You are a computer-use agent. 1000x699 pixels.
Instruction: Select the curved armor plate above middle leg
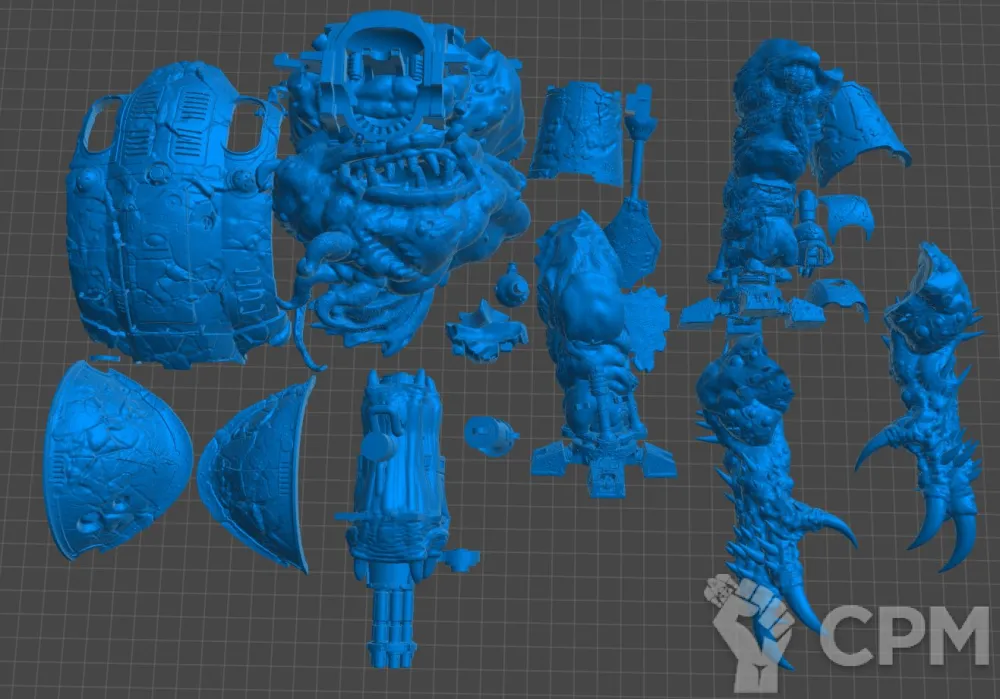(577, 133)
